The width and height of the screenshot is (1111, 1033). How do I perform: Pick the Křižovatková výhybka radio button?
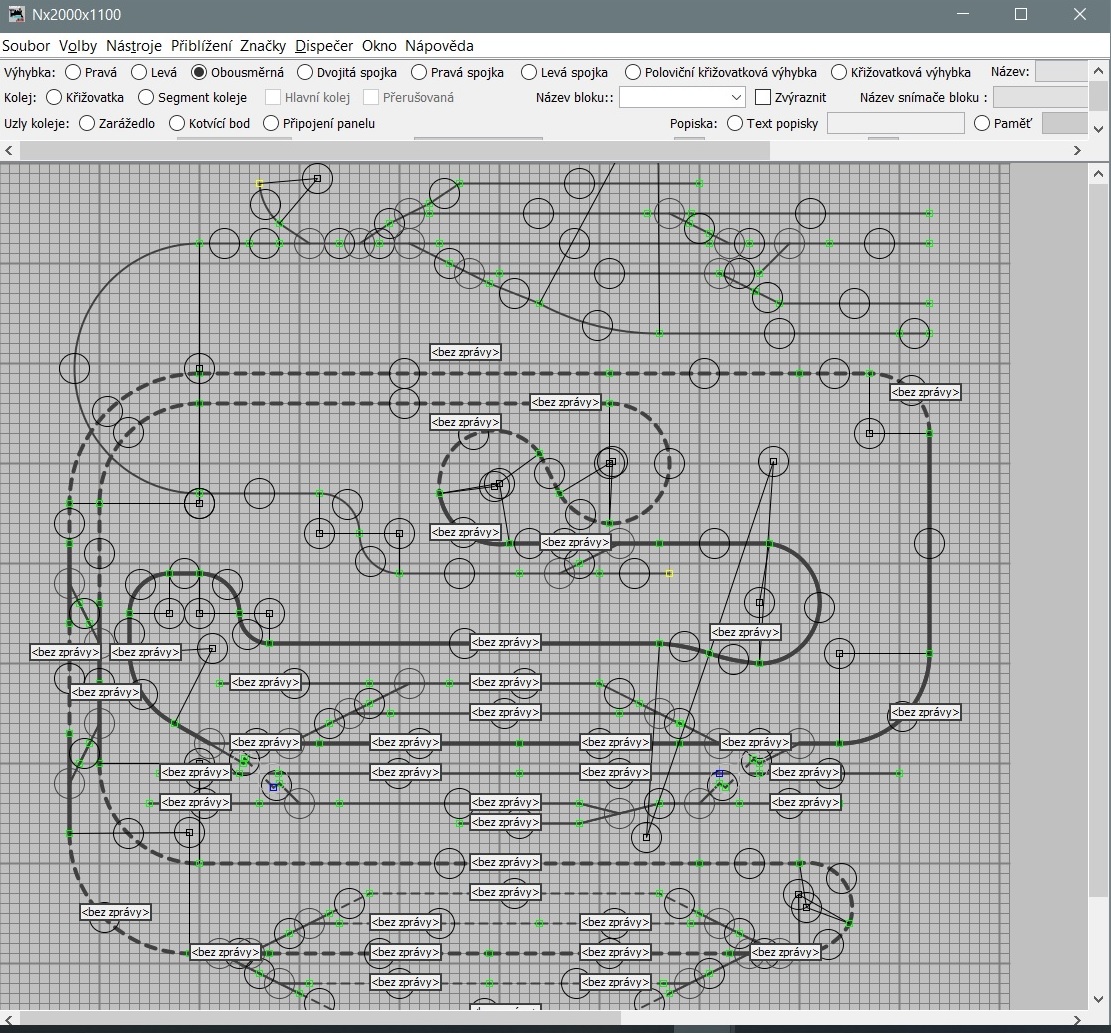(839, 72)
